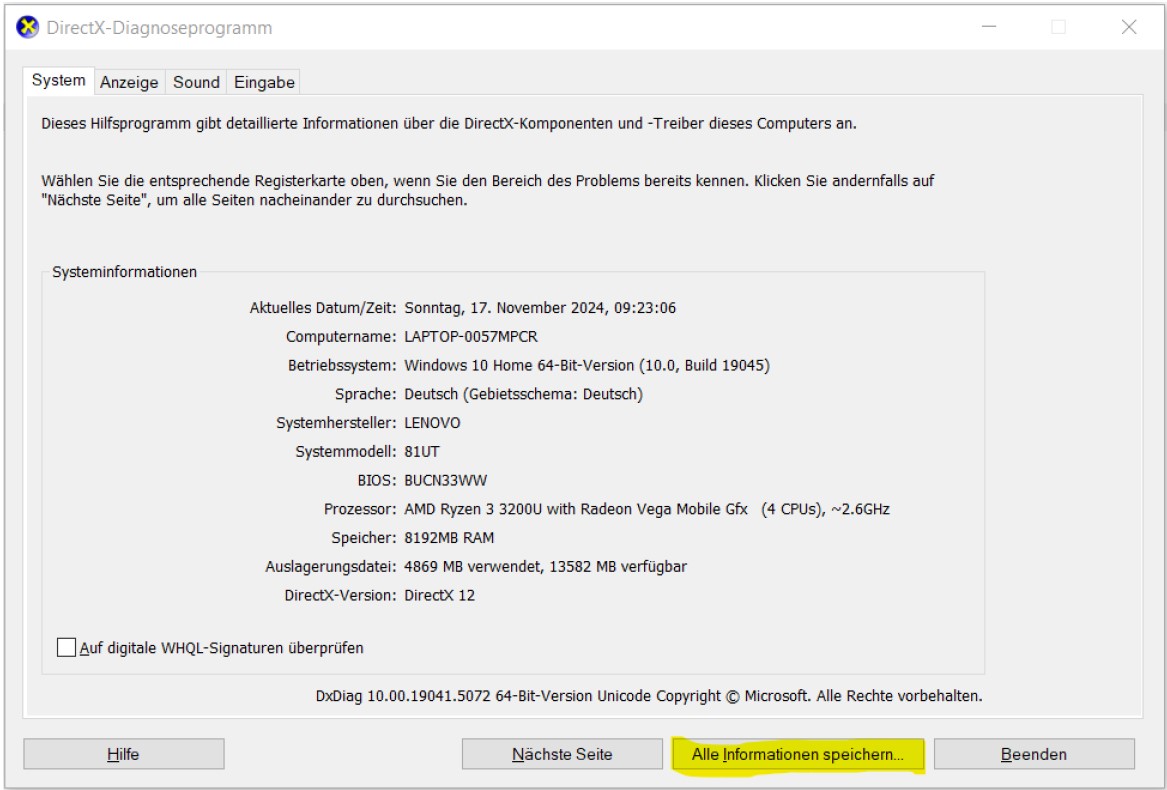The image size is (1167, 790).
Task: Click the manufacturer value LENOVO
Action: tap(432, 423)
